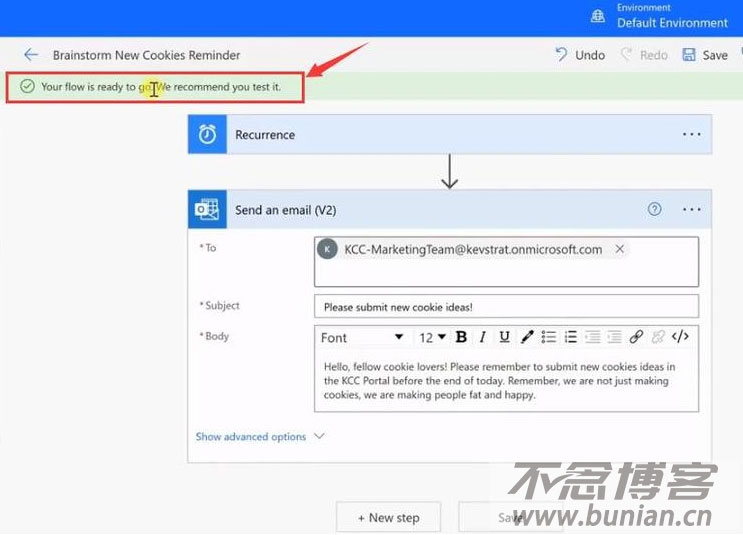Click inside the To recipients field
This screenshot has height=535, width=743.
click(x=506, y=262)
